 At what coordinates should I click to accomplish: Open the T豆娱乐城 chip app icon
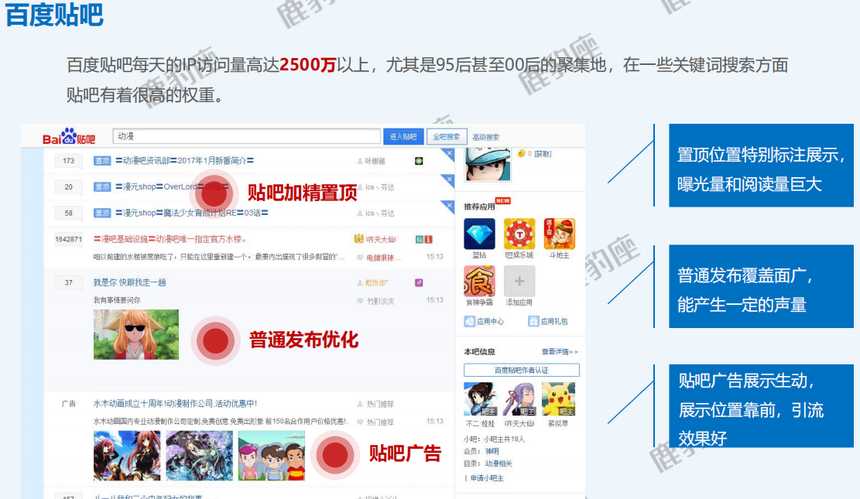(519, 234)
